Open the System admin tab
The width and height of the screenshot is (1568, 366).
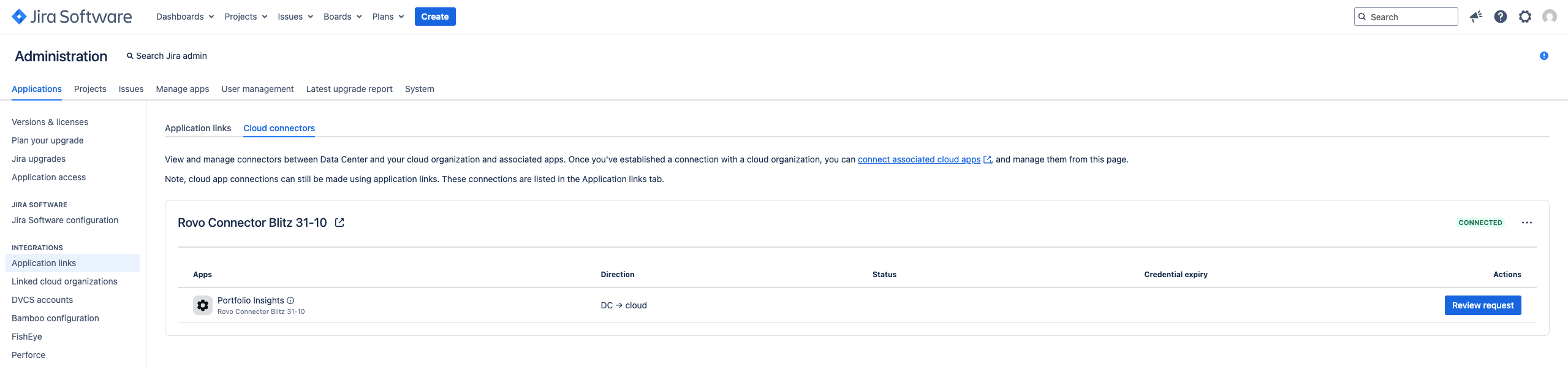420,89
